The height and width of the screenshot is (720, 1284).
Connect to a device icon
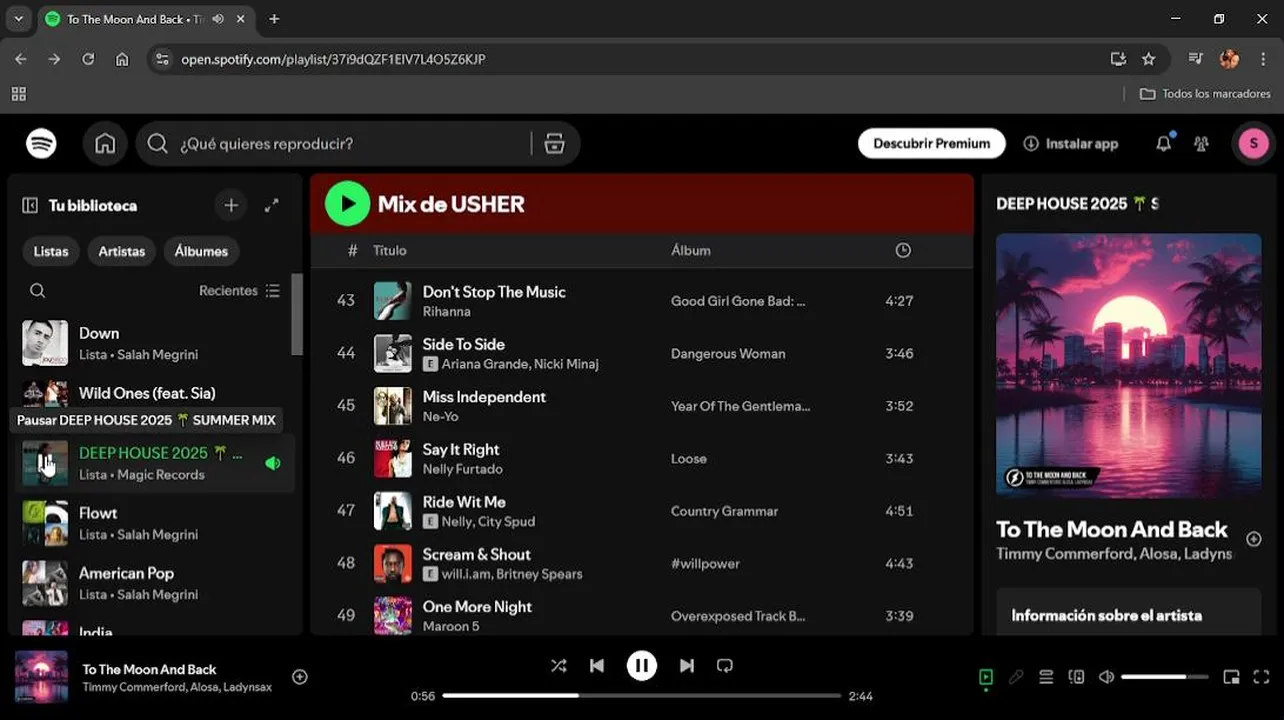(x=1076, y=677)
